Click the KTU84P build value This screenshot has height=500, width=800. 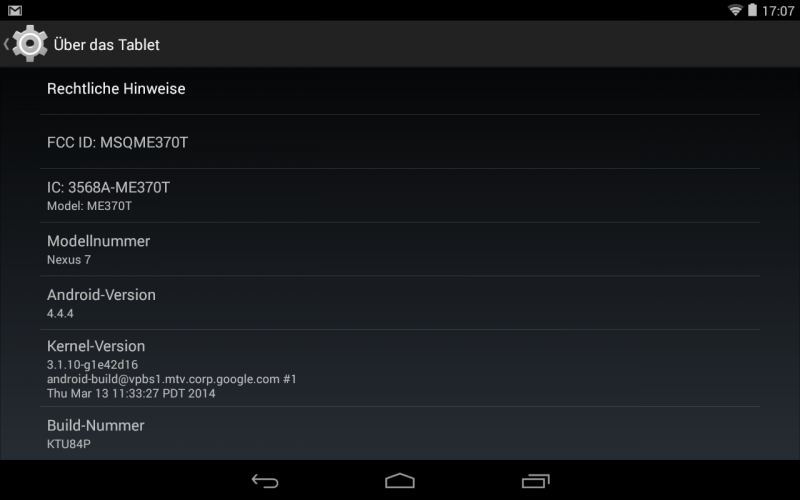69,444
